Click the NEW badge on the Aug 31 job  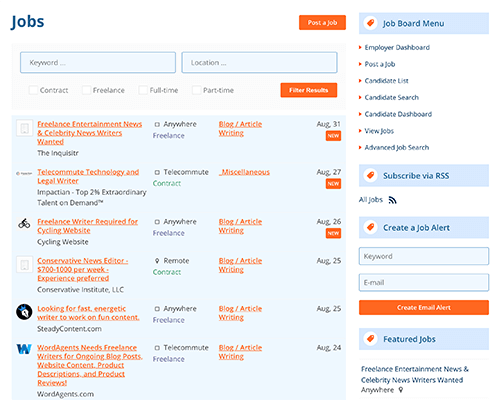(333, 136)
